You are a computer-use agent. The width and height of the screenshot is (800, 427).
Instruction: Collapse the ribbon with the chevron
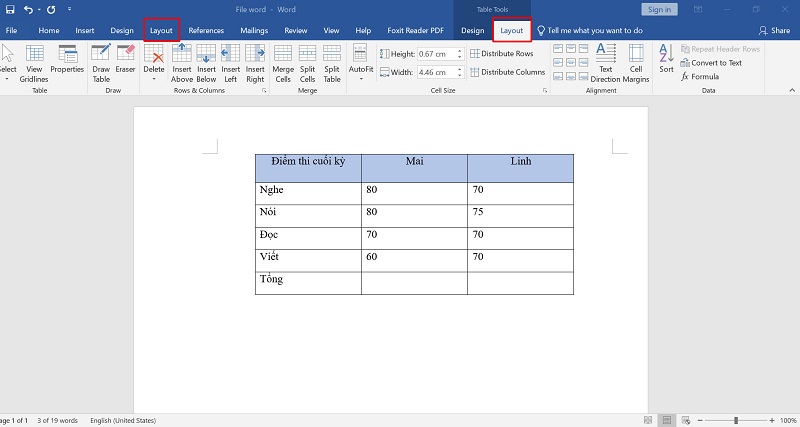(x=792, y=90)
